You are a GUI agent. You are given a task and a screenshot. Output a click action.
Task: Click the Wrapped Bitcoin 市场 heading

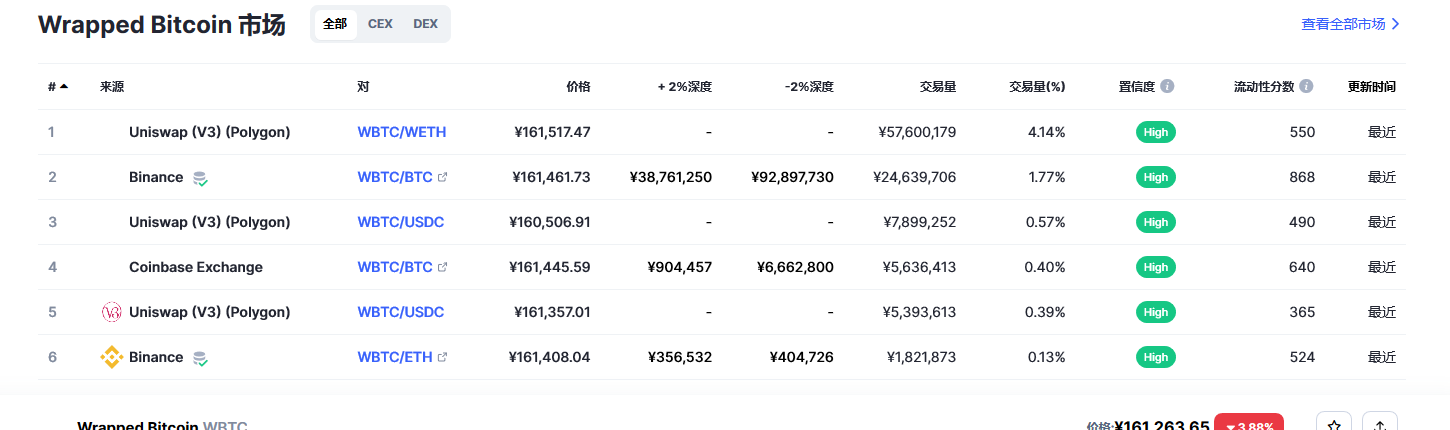pyautogui.click(x=162, y=25)
